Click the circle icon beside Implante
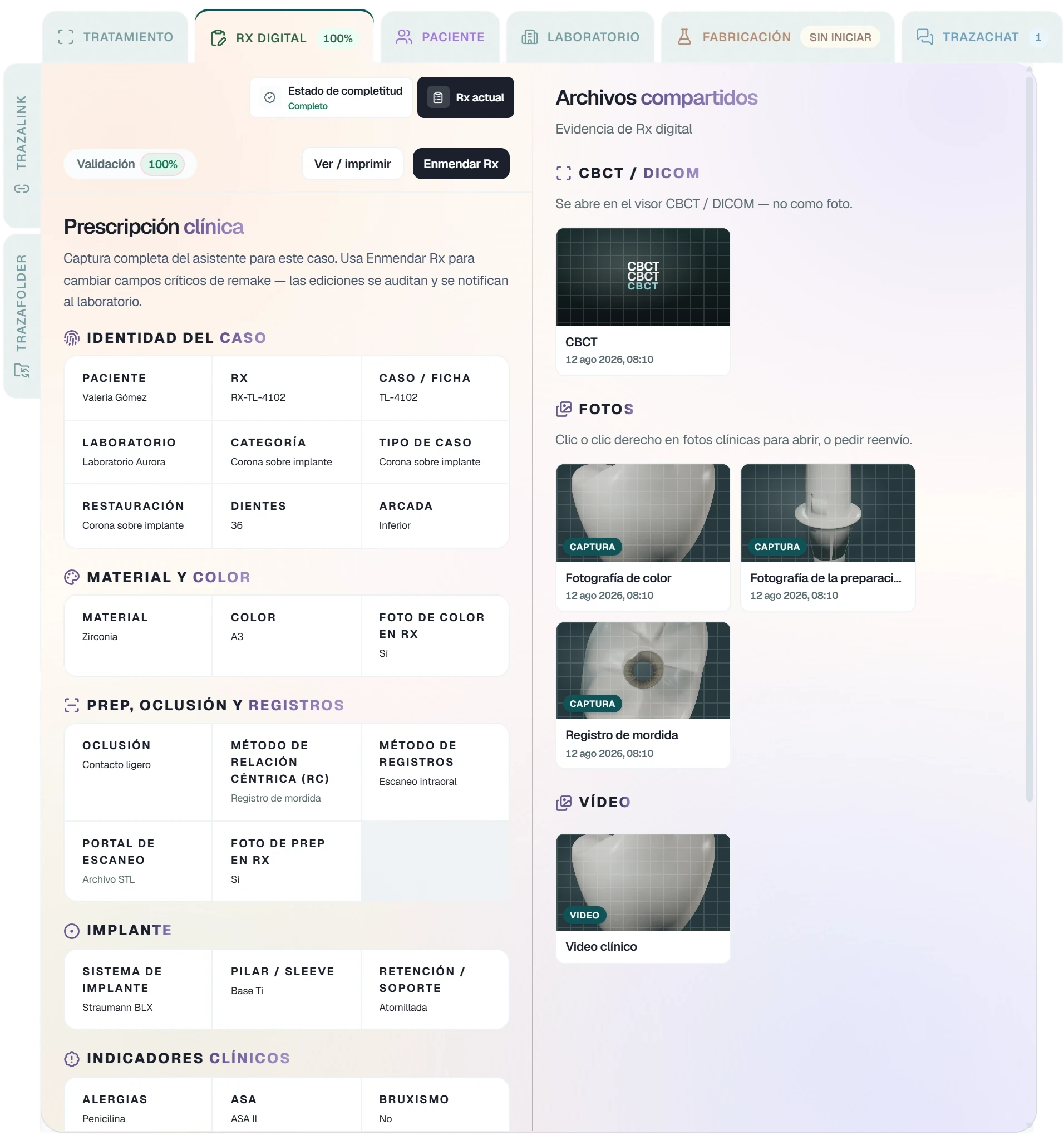Image resolution: width=1064 pixels, height=1140 pixels. (72, 931)
